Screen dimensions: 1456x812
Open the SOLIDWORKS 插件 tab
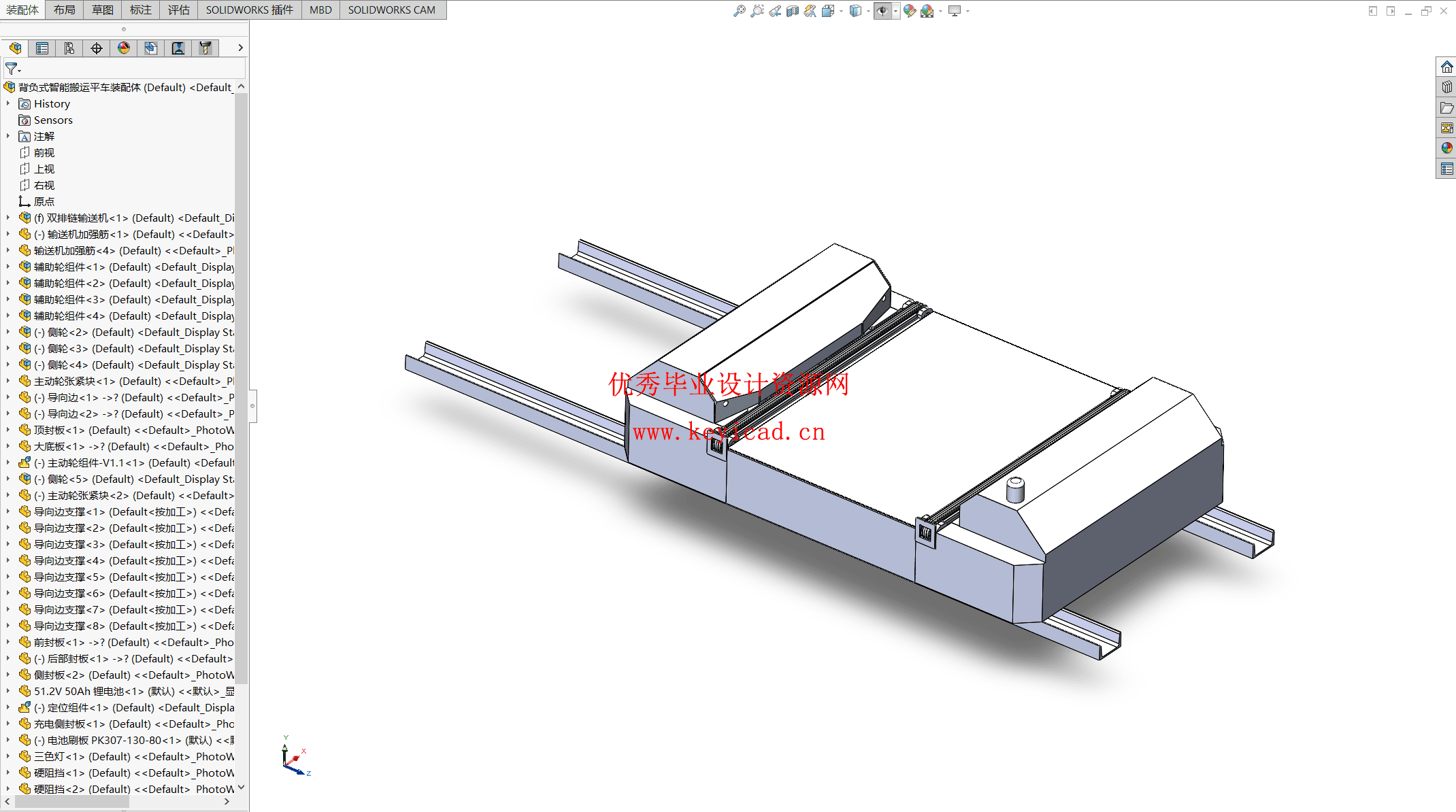[250, 10]
